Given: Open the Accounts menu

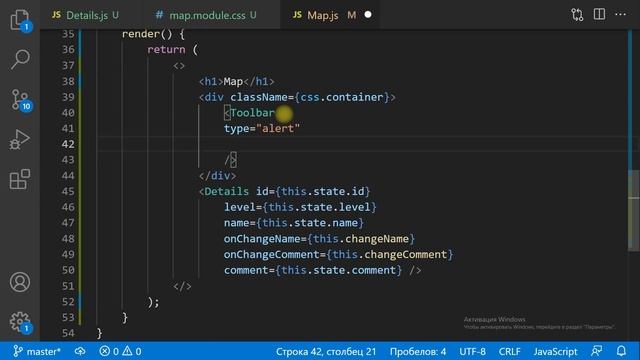Looking at the screenshot, I should pyautogui.click(x=20, y=282).
